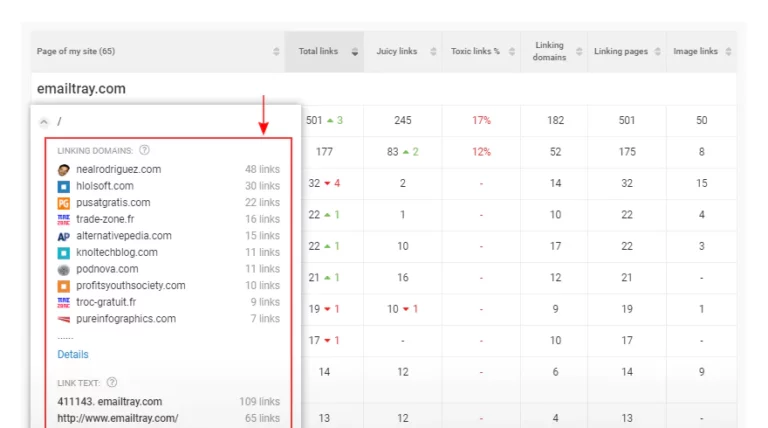Open alternativepedia.com domain link
This screenshot has height=428, width=768.
click(124, 236)
